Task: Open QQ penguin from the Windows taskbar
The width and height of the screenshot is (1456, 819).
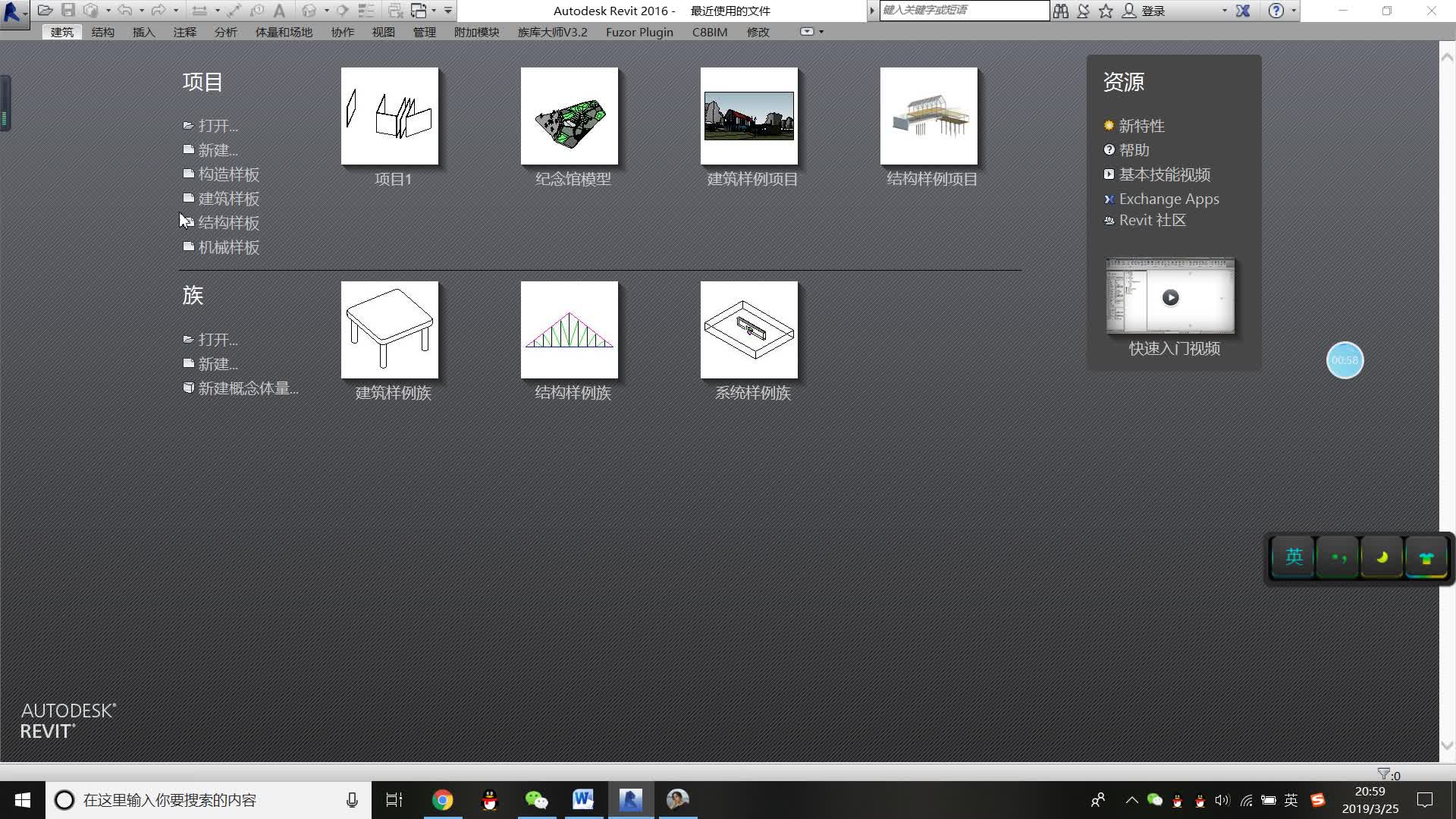Action: (x=490, y=800)
